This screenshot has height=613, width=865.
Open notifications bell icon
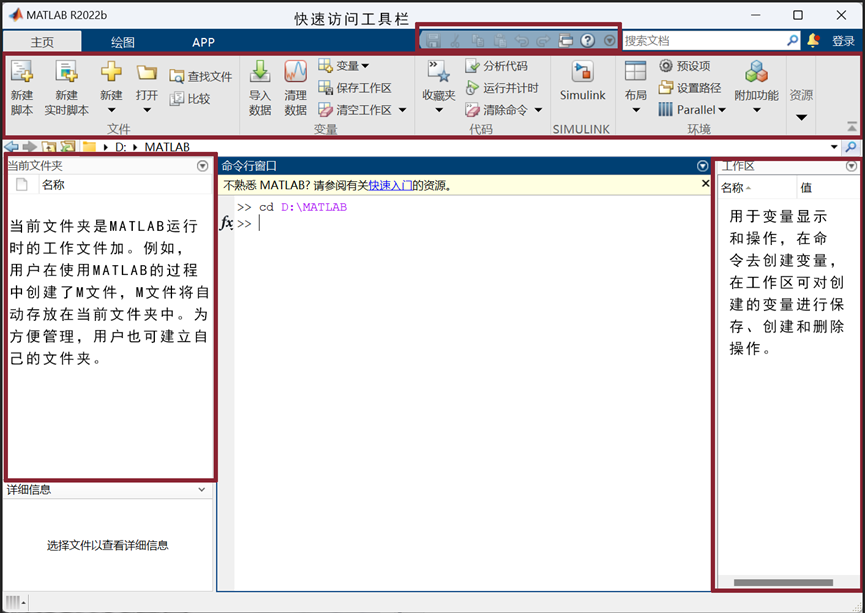point(813,40)
